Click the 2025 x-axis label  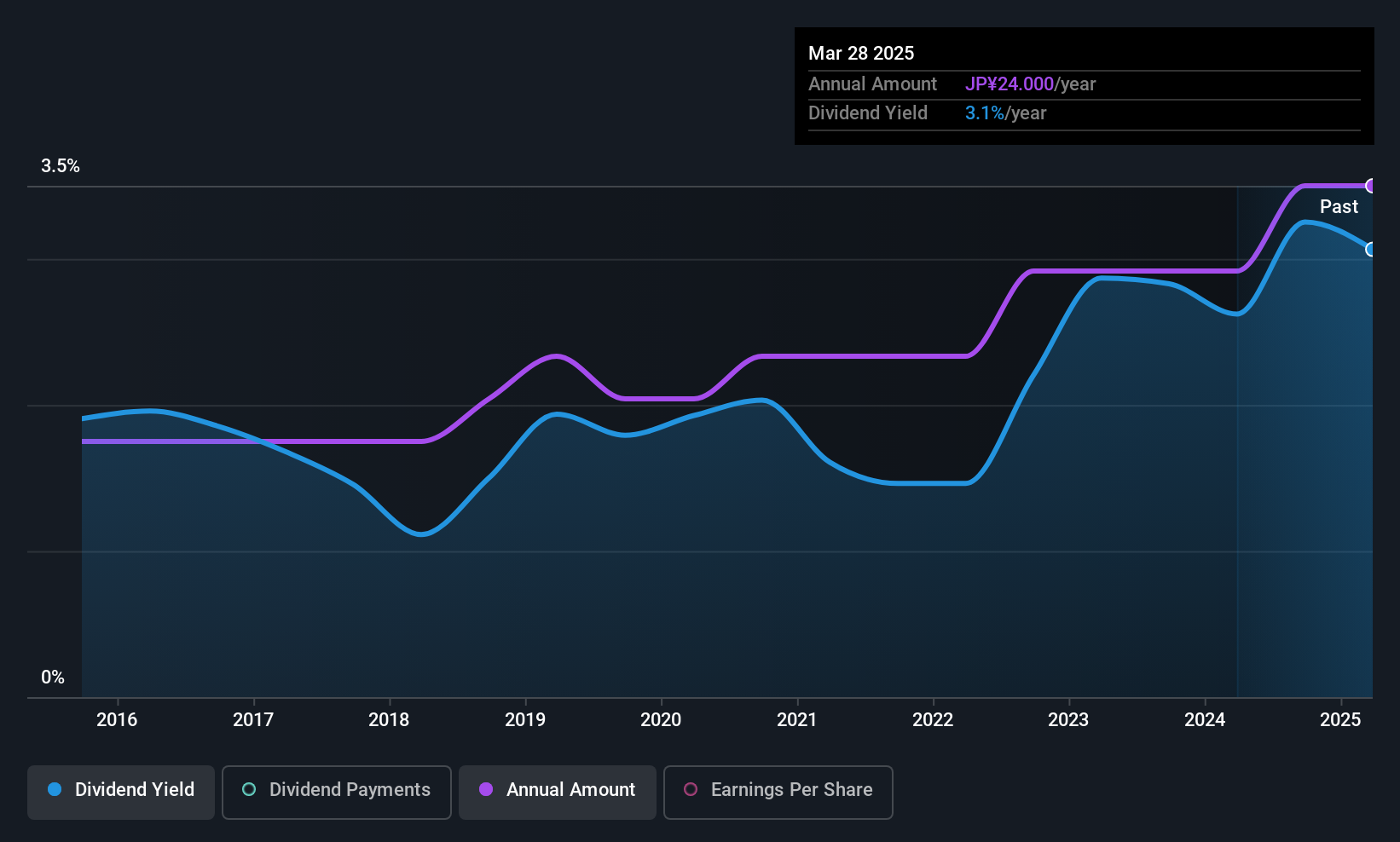point(1340,720)
